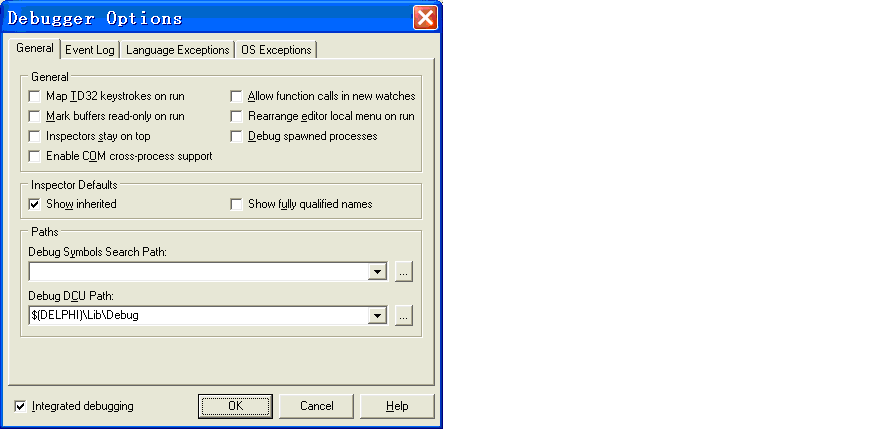Click into the Debug Symbols Search Path field
The image size is (887, 429).
[x=199, y=272]
